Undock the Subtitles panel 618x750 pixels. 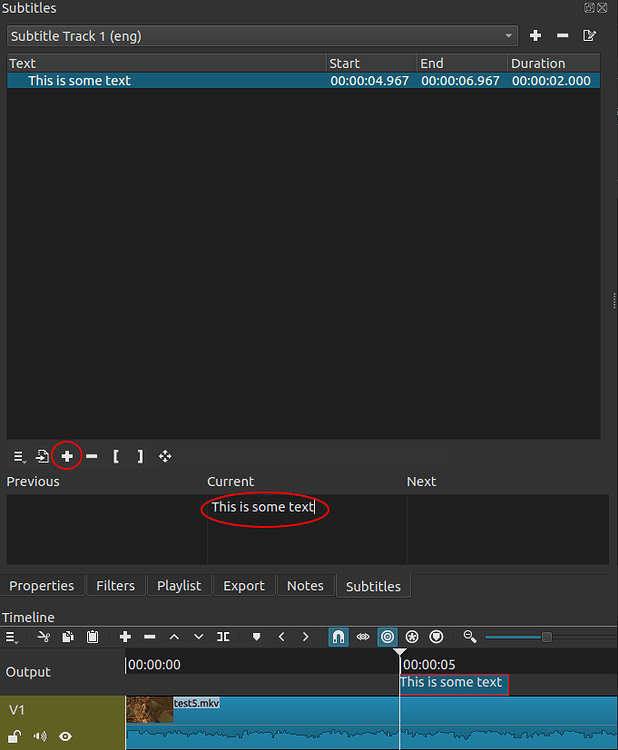point(589,7)
